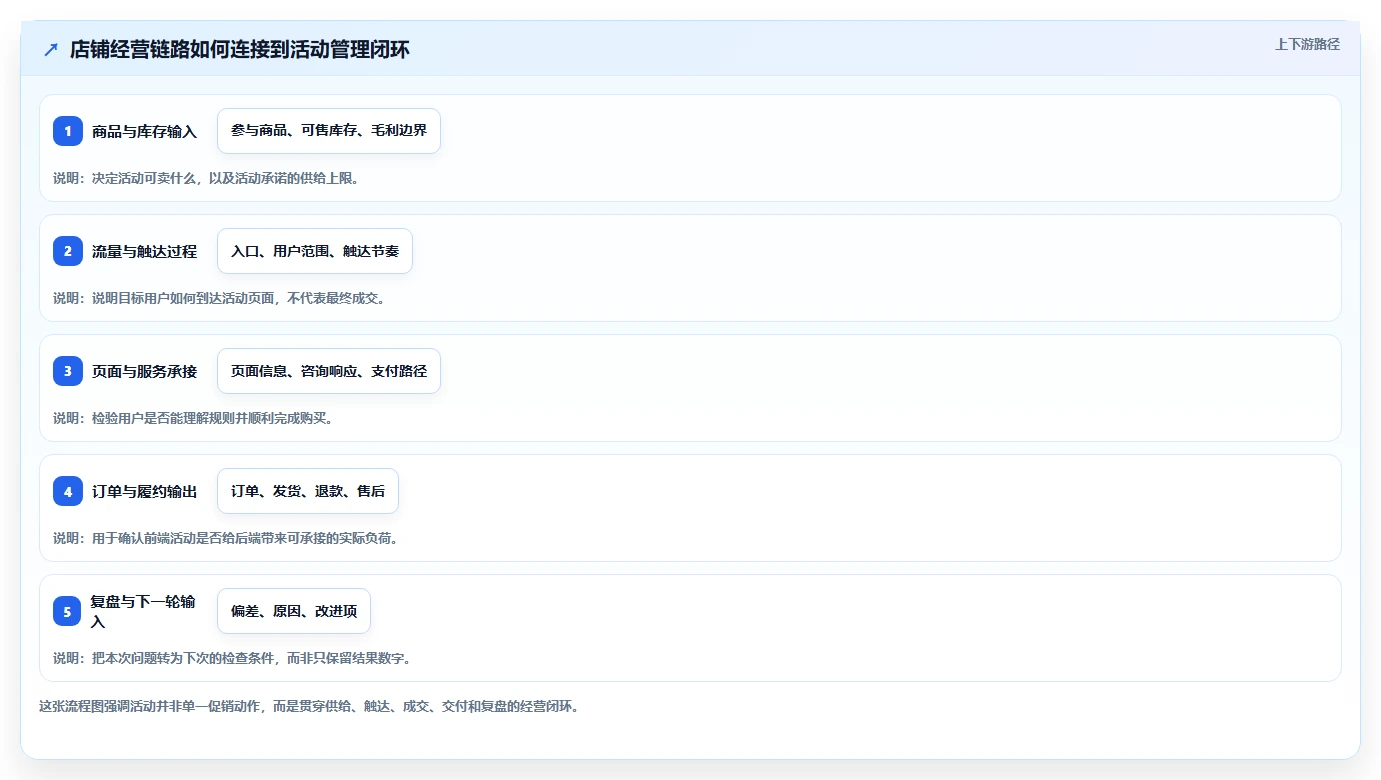Select the '偏差、原因、改进项' chip
This screenshot has height=780, width=1381.
(x=294, y=611)
